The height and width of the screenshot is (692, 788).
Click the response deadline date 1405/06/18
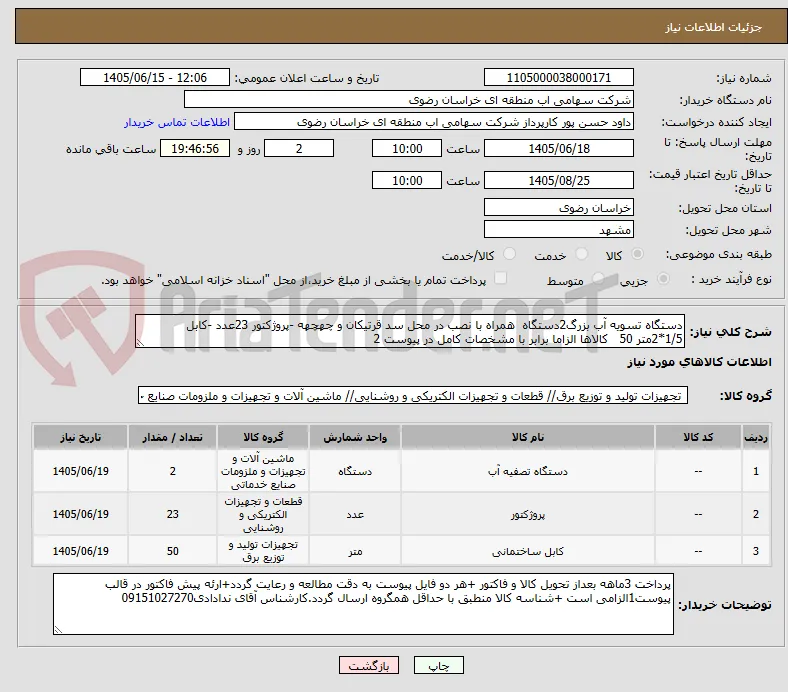[x=558, y=148]
